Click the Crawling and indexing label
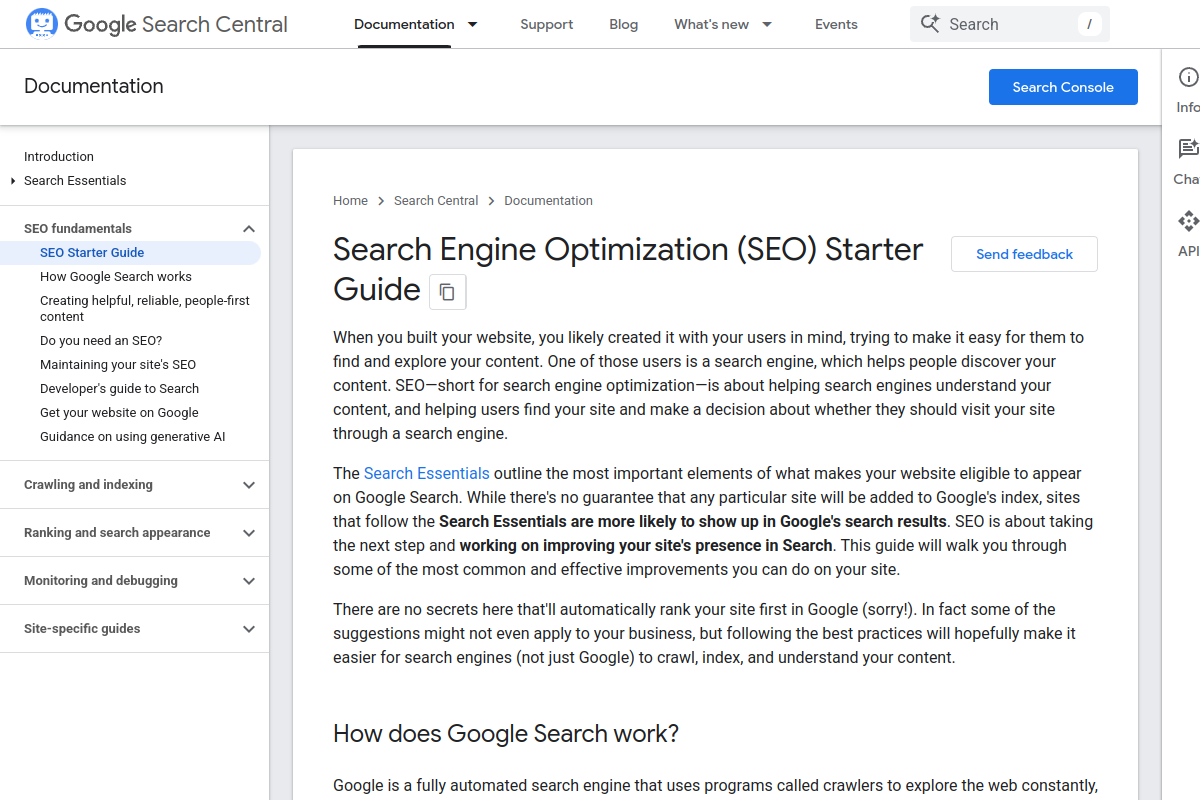 coord(88,485)
